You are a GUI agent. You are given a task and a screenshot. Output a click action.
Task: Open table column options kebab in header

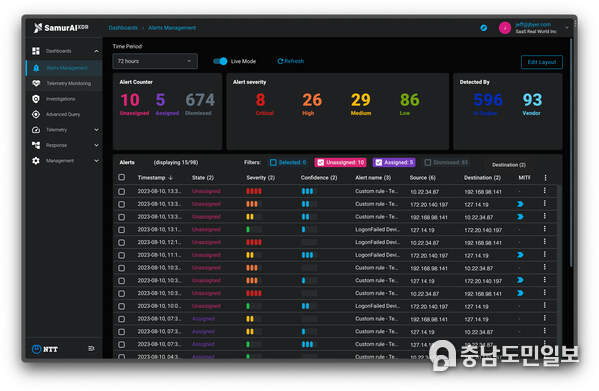point(545,178)
